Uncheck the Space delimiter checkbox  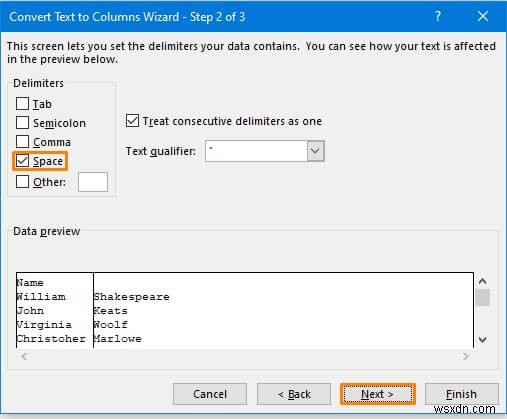tap(22, 161)
